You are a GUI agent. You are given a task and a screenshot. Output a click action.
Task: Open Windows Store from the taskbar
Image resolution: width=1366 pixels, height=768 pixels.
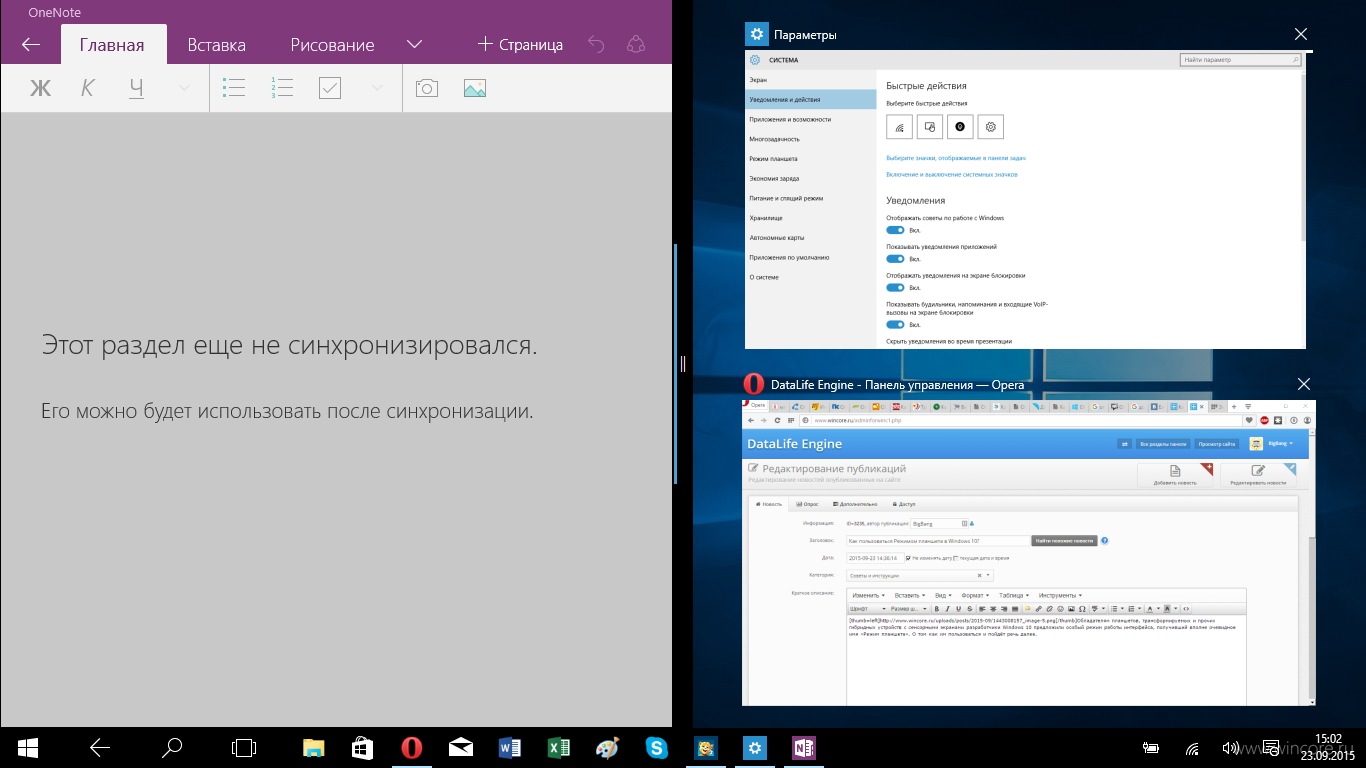pyautogui.click(x=362, y=747)
